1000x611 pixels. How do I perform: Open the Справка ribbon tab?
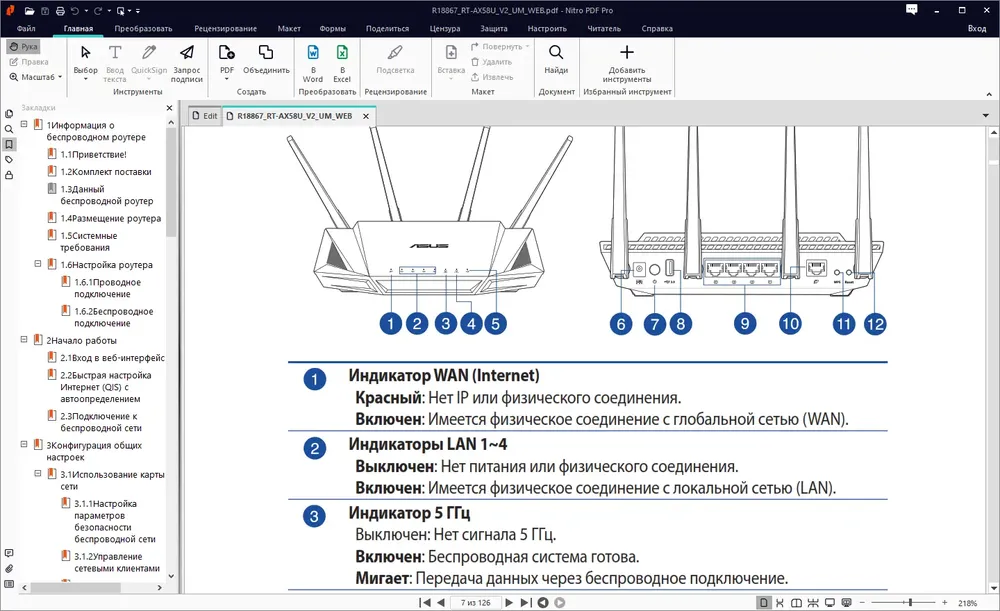[x=657, y=29]
